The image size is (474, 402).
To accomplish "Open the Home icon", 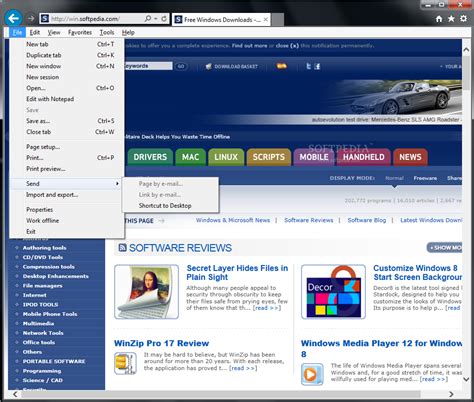I will click(439, 19).
